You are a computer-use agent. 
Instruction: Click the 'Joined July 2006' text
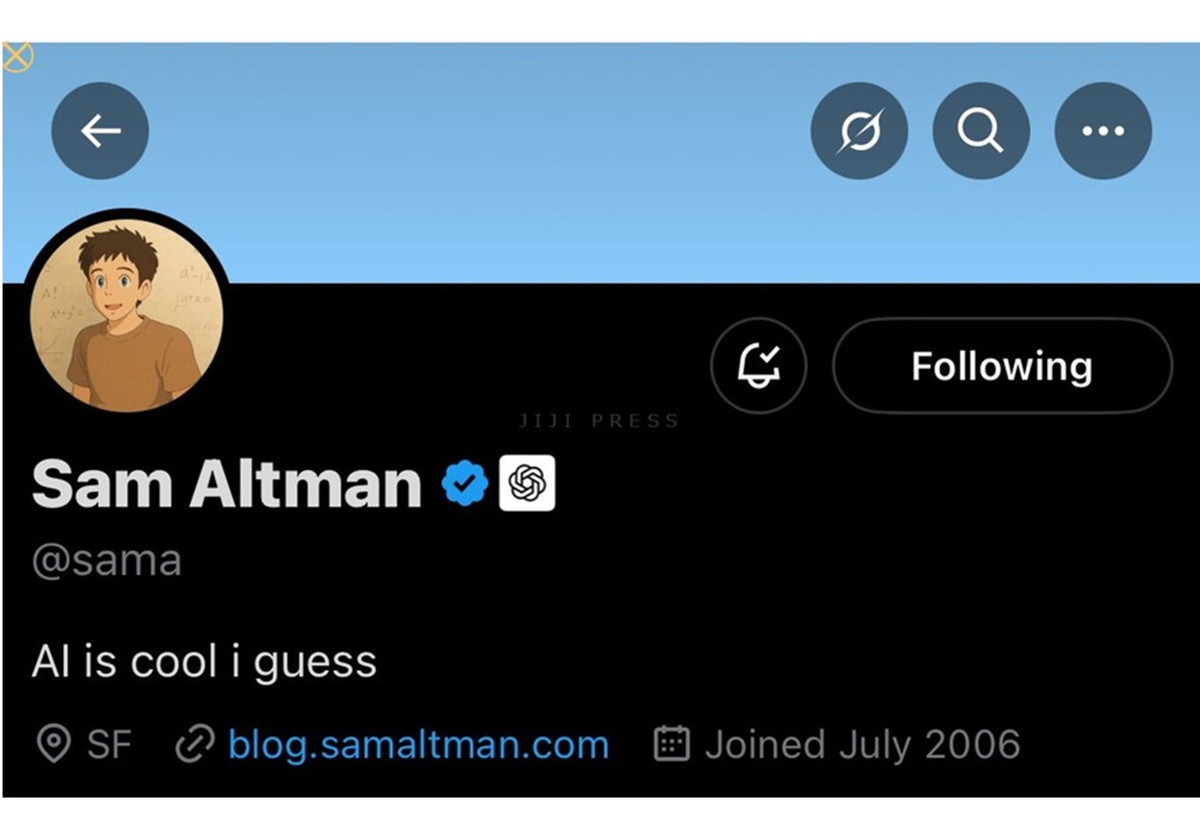[x=862, y=745]
